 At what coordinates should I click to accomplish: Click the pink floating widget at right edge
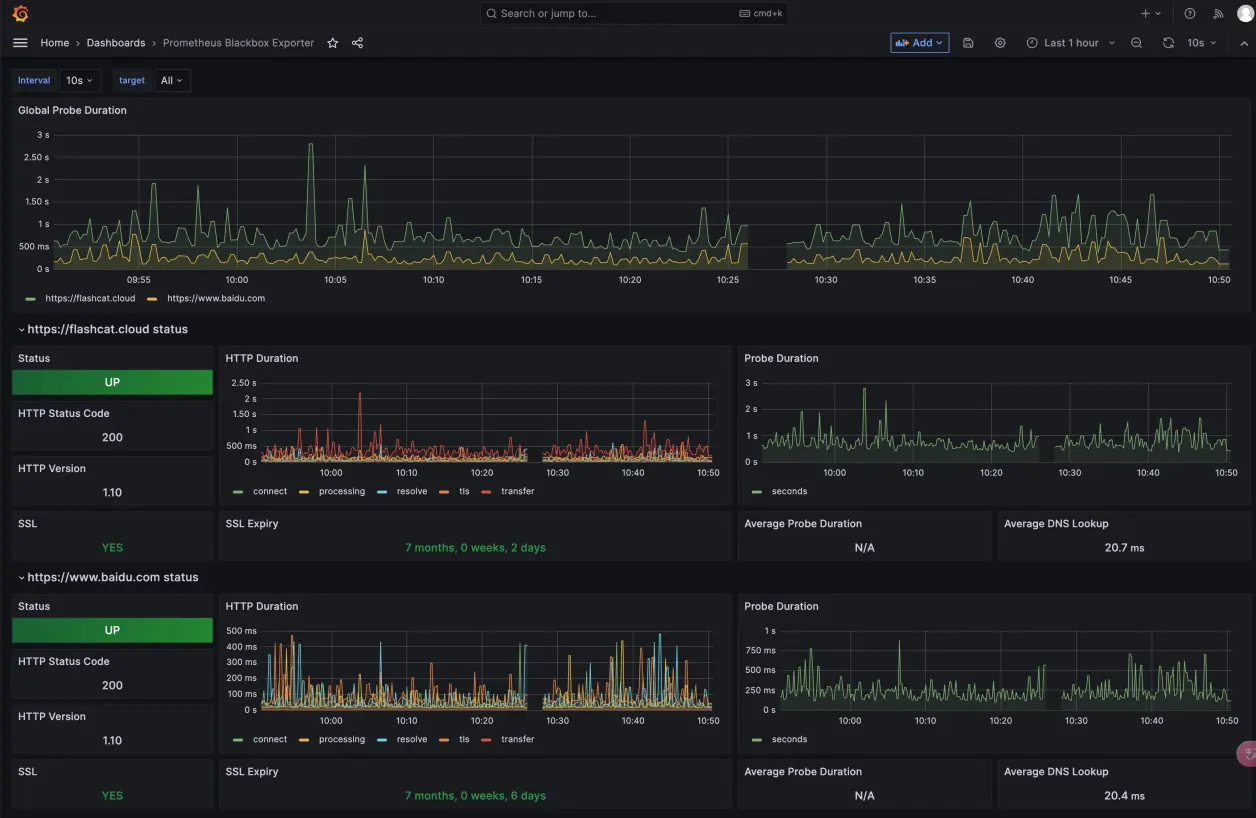coord(1247,754)
